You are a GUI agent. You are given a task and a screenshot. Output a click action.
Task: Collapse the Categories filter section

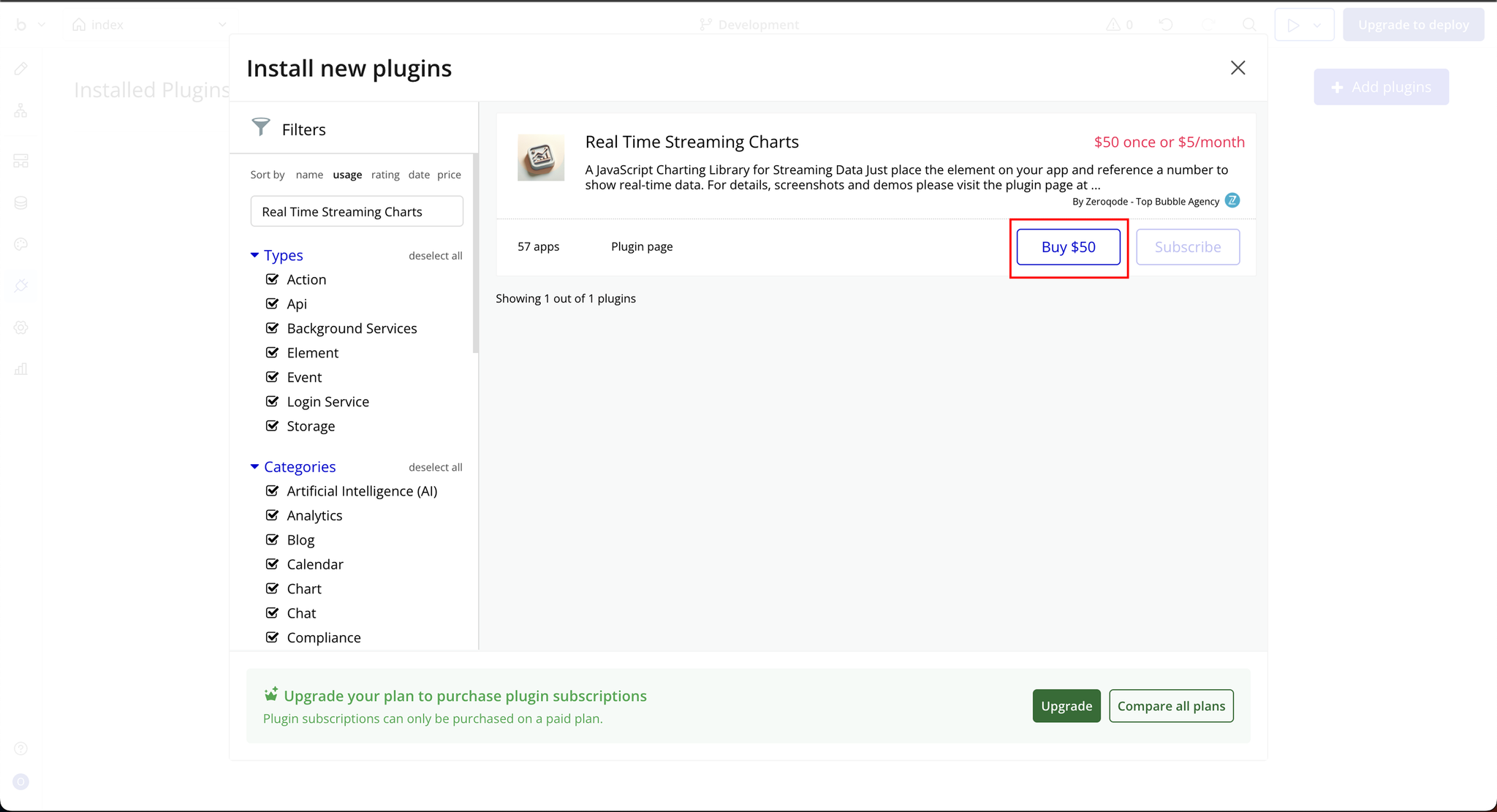click(x=254, y=466)
